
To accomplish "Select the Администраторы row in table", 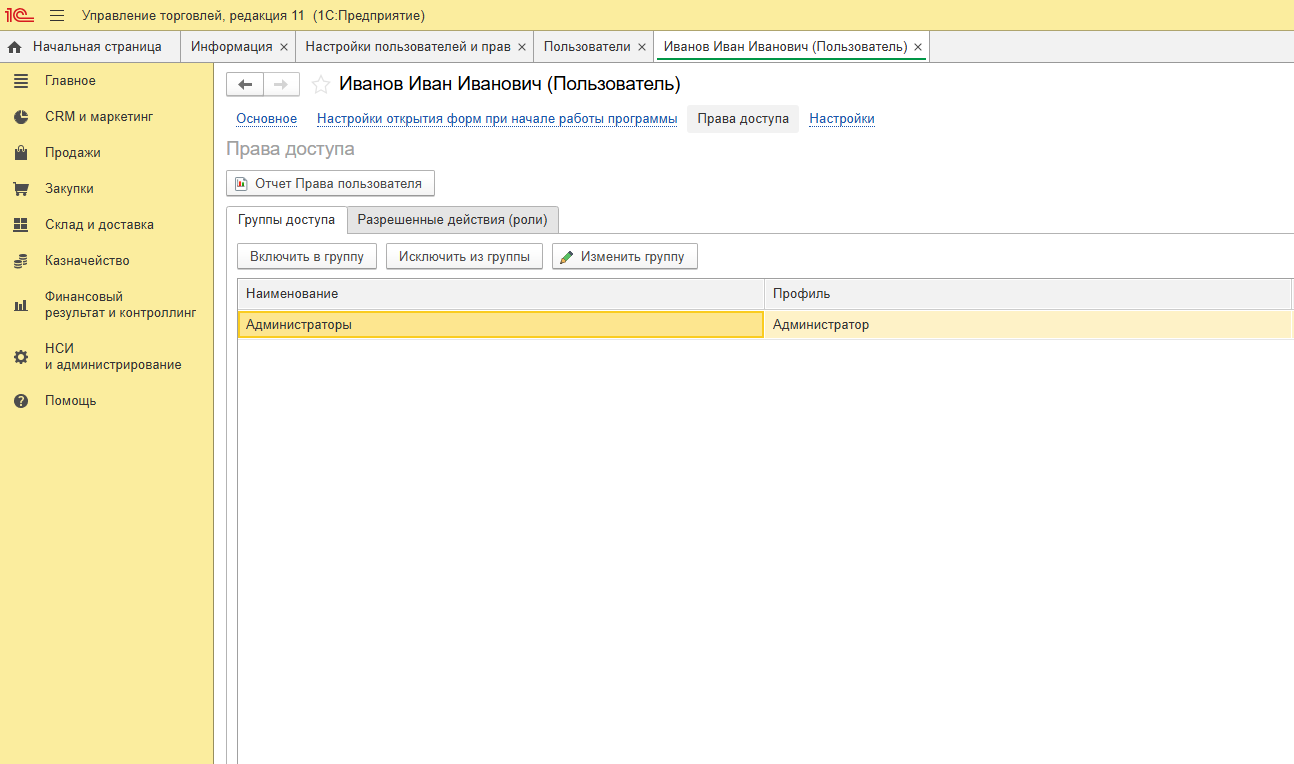I will 500,325.
